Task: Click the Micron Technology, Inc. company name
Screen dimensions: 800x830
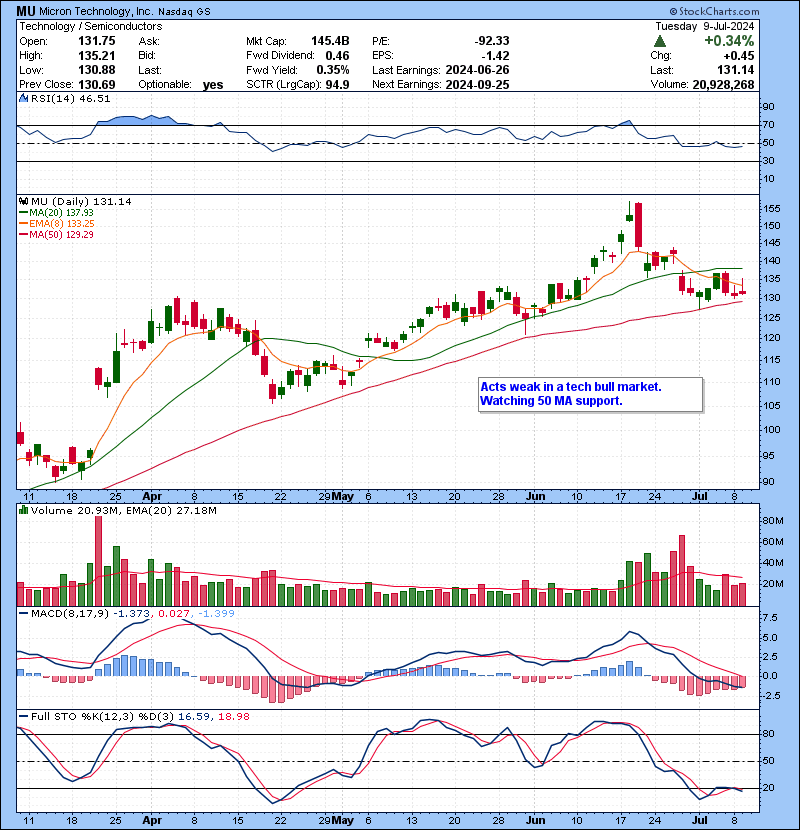Action: [x=94, y=11]
